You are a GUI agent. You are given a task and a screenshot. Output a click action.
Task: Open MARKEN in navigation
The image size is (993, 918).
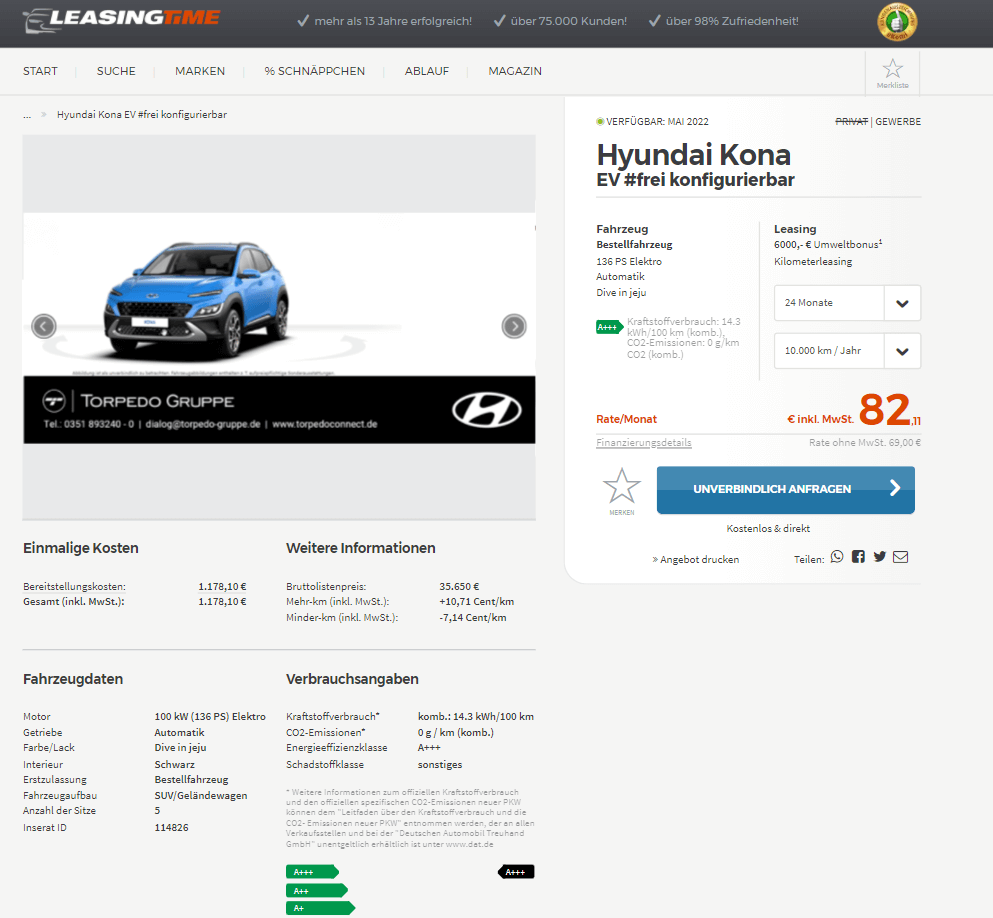tap(200, 72)
